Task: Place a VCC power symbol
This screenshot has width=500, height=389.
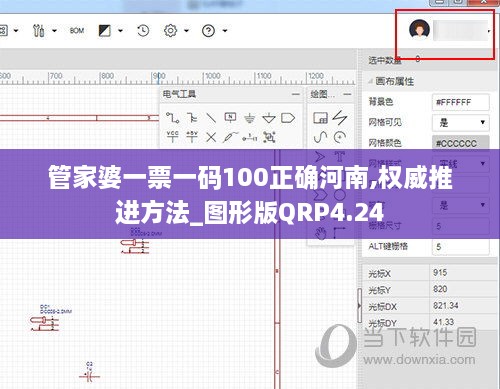Action: (x=172, y=137)
